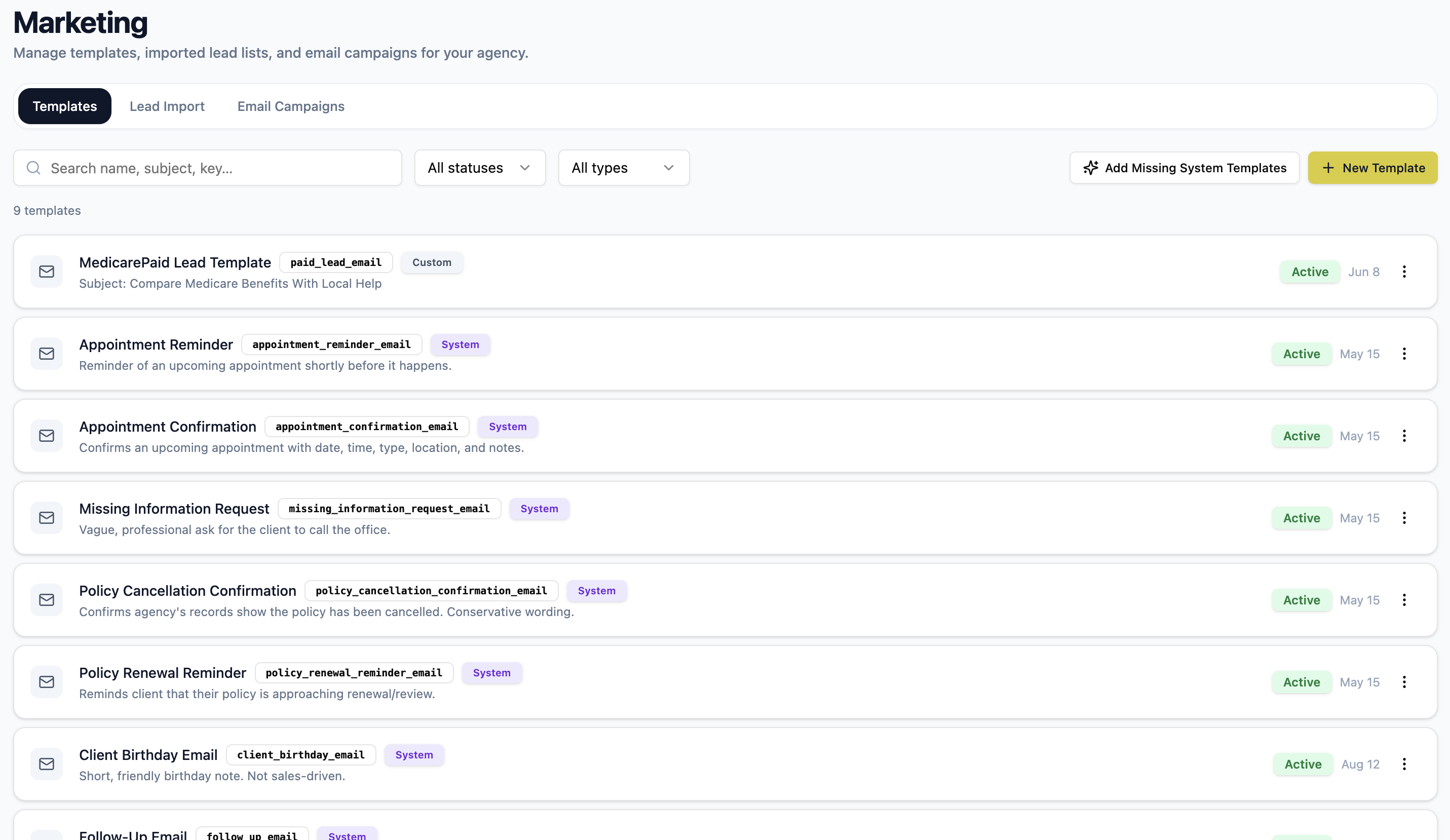This screenshot has width=1450, height=840.
Task: Click envelope icon of Appointment Confirmation
Action: click(x=47, y=436)
